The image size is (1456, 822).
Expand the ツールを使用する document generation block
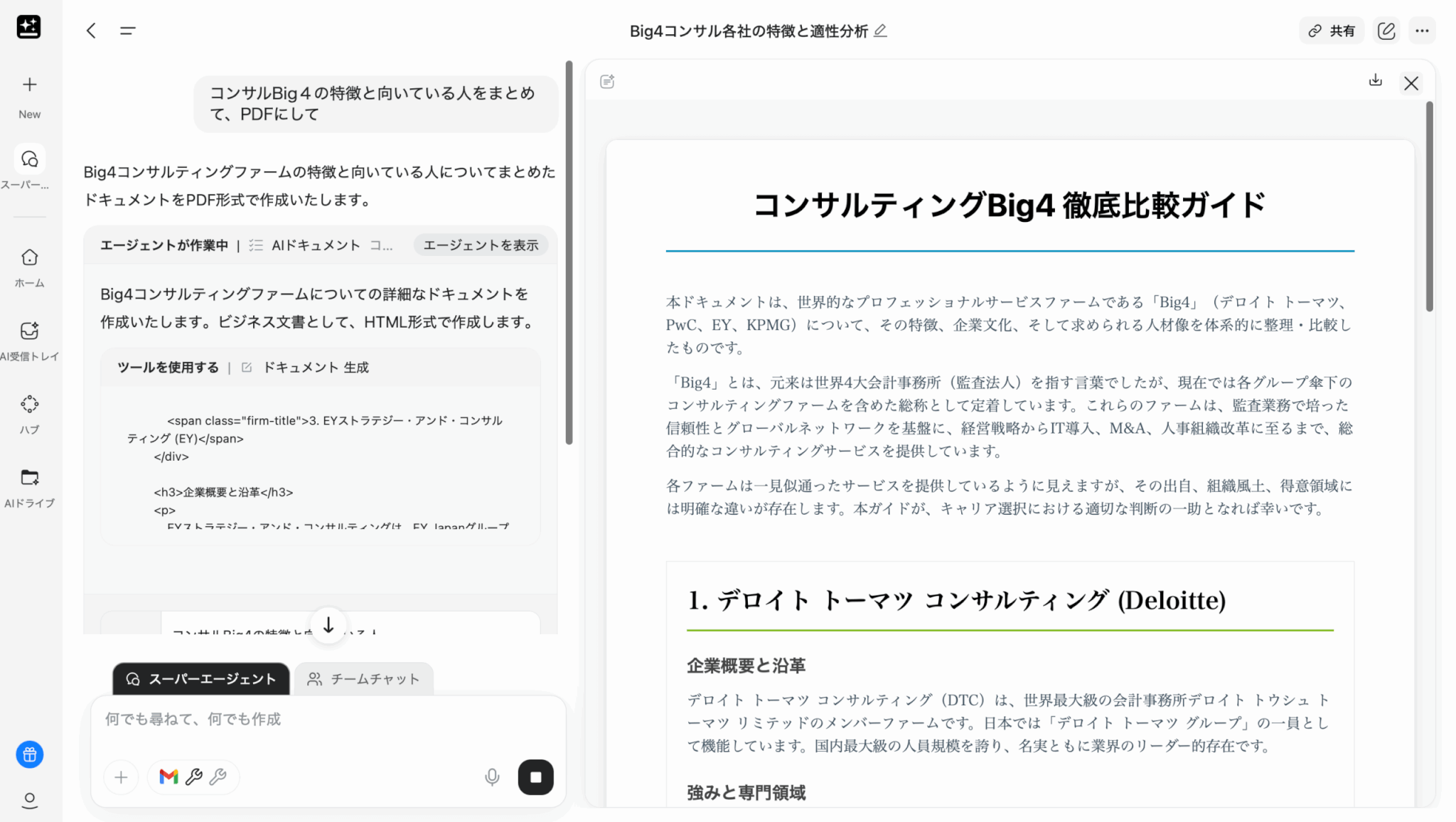243,368
